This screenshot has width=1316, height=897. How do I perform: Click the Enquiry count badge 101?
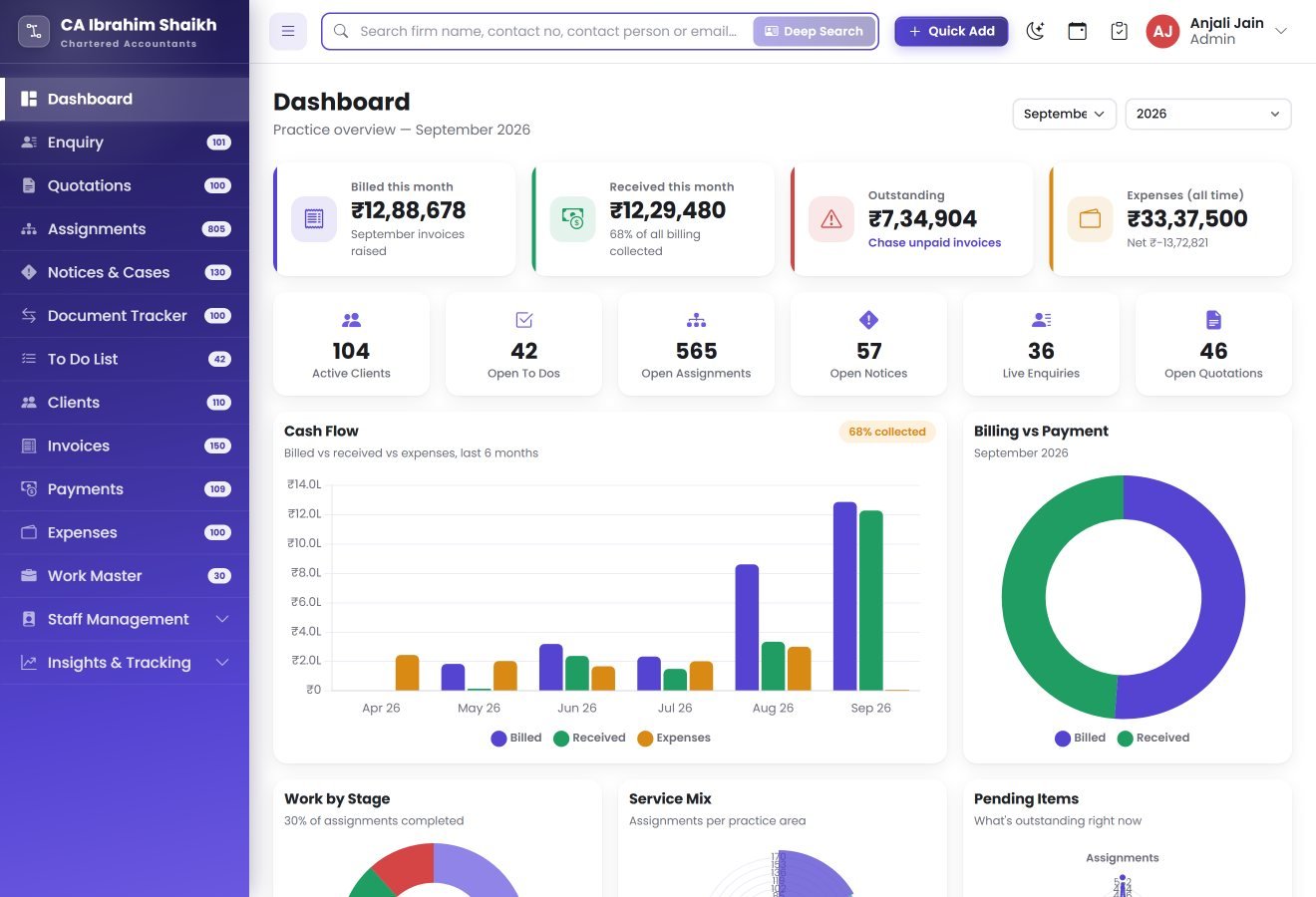(x=219, y=143)
